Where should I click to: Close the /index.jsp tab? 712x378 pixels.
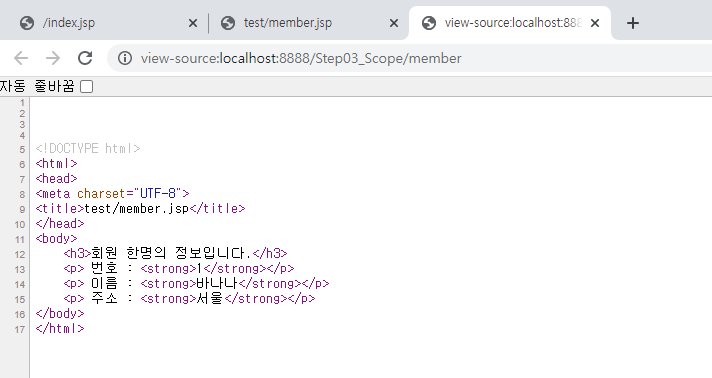pos(193,23)
